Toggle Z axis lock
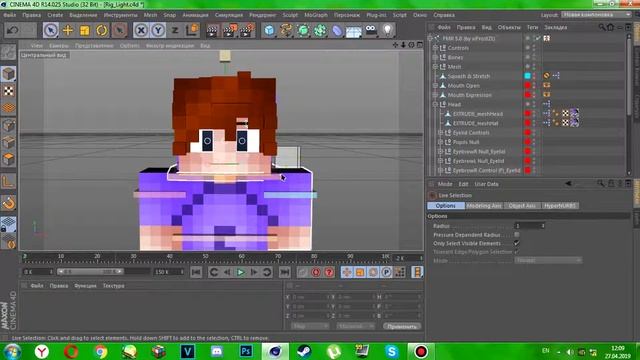The height and width of the screenshot is (360, 640). [175, 30]
